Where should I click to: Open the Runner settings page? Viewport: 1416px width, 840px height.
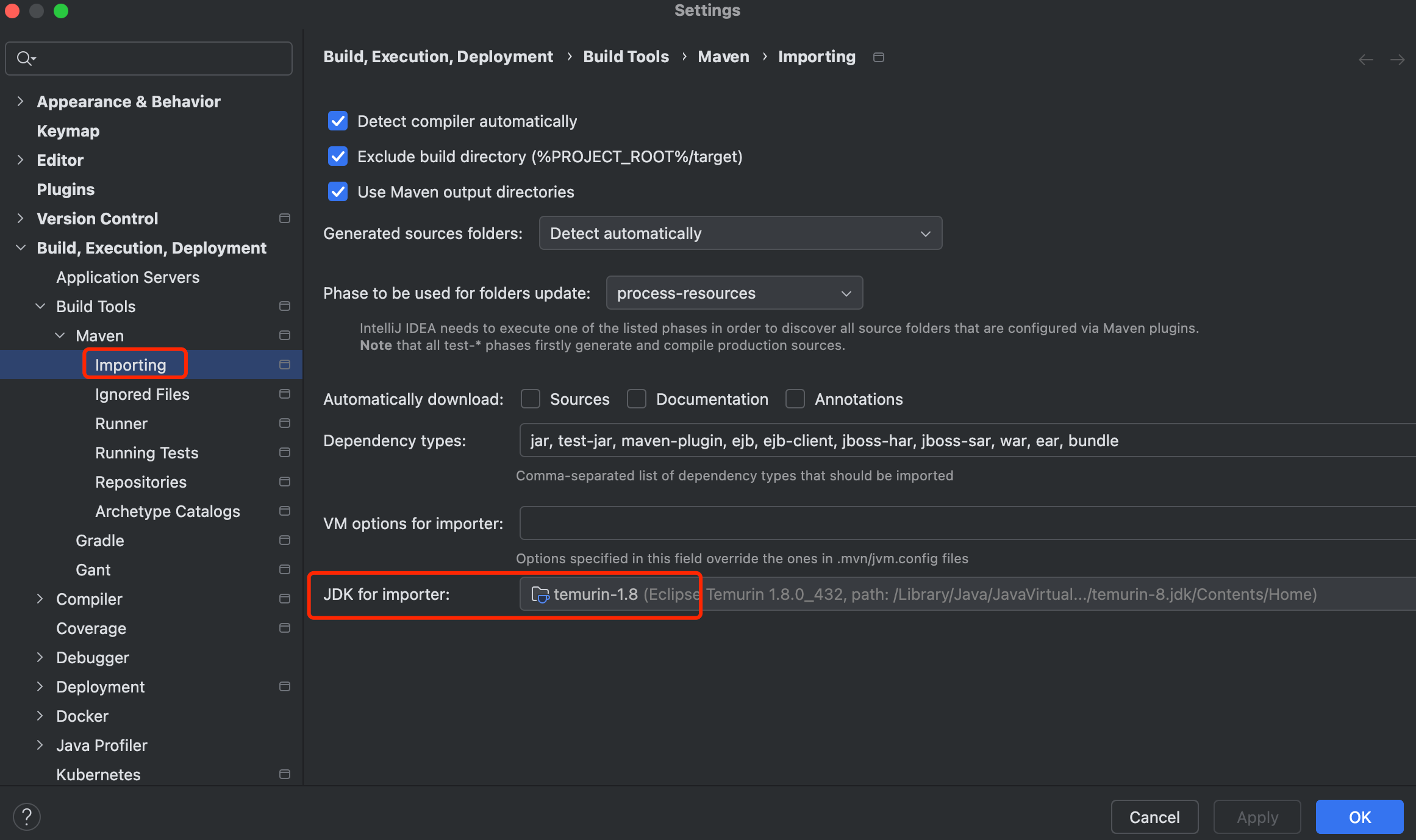tap(121, 424)
